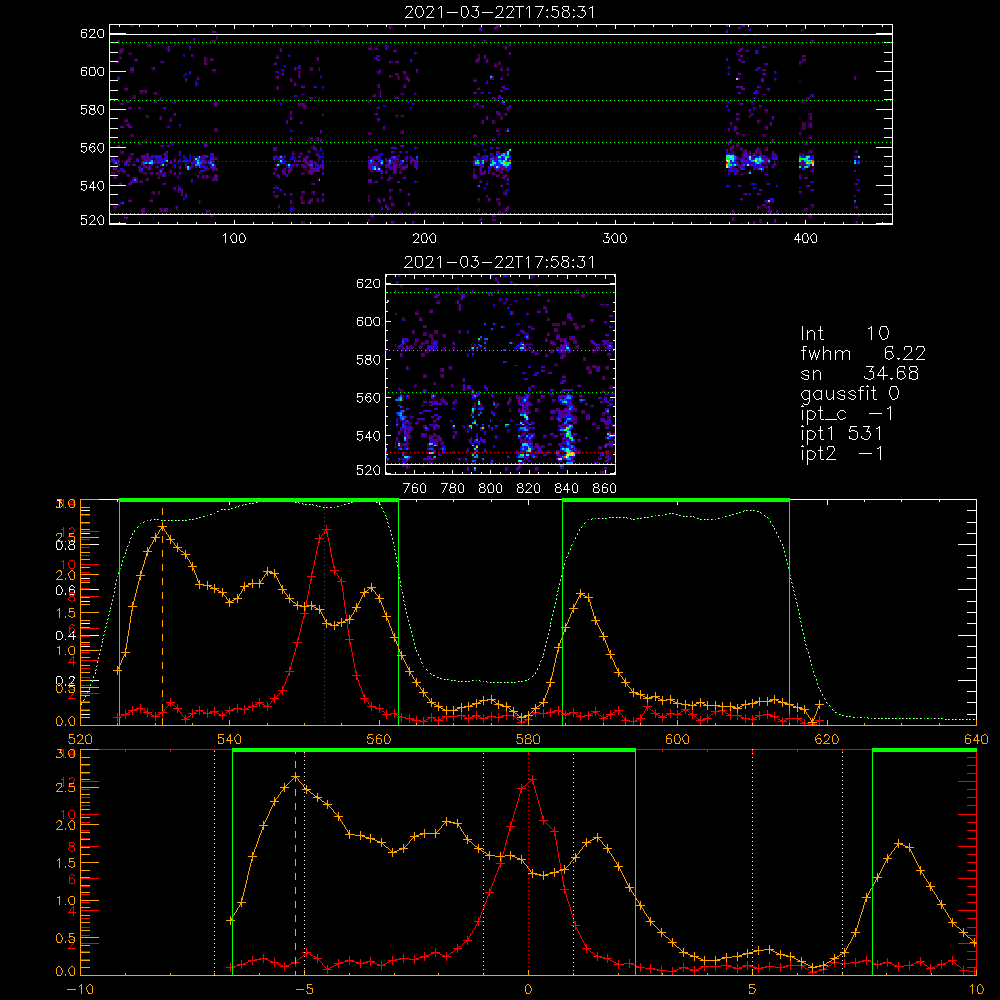Click the red curve peak in the bottom line plot
Image resolution: width=1000 pixels, height=1000 pixels.
[532, 779]
